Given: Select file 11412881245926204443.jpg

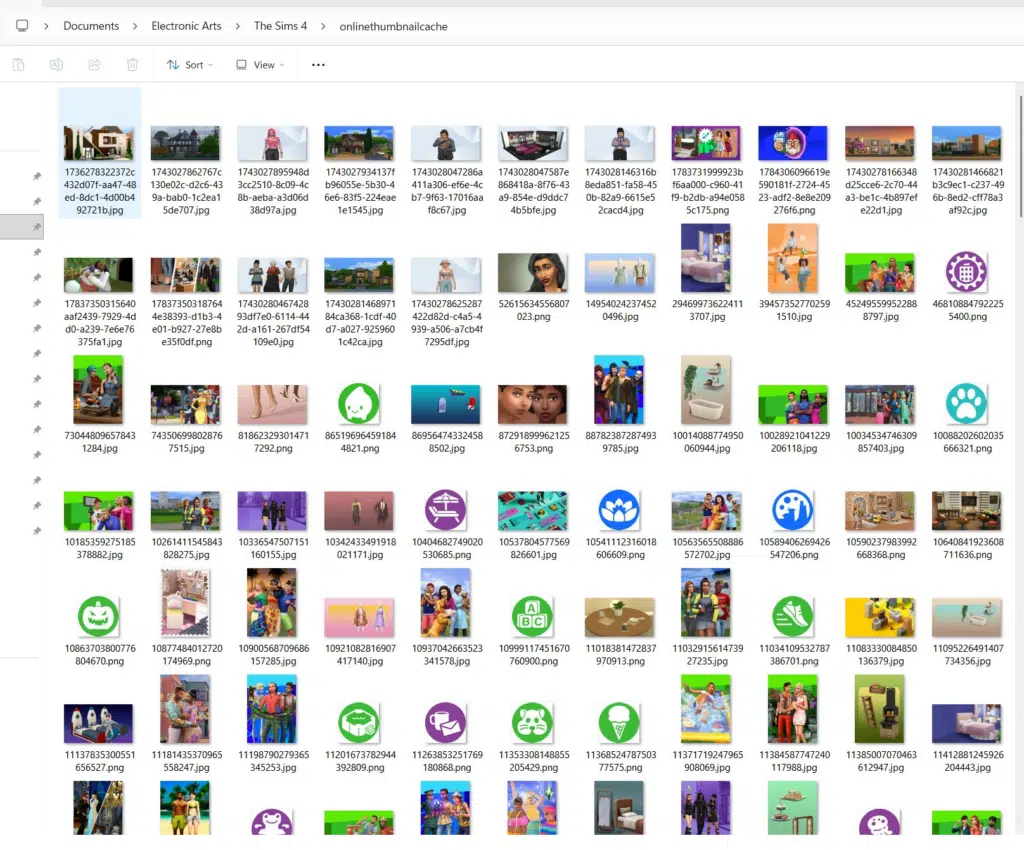Looking at the screenshot, I should tap(967, 737).
